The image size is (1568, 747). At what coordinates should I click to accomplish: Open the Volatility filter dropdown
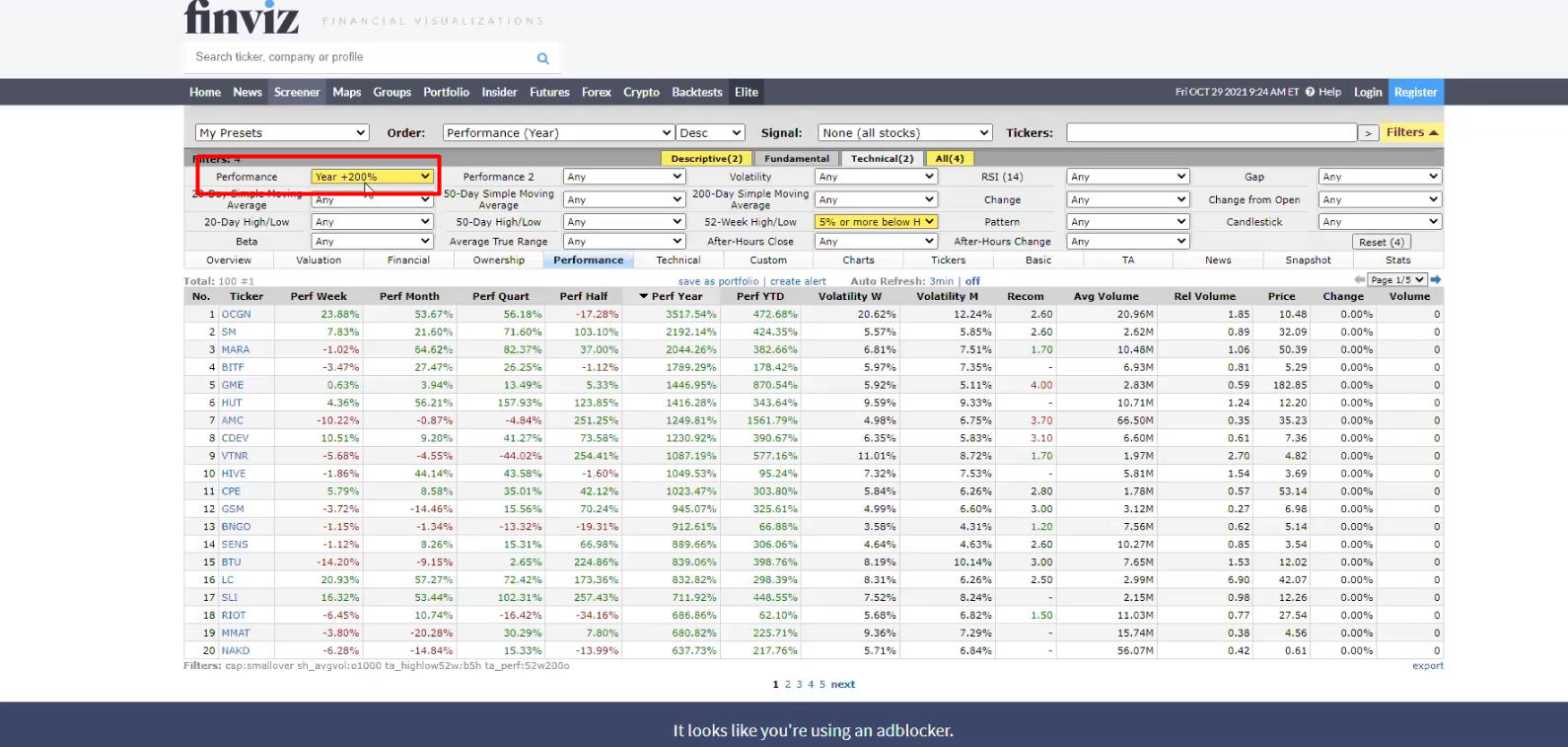[x=876, y=177]
